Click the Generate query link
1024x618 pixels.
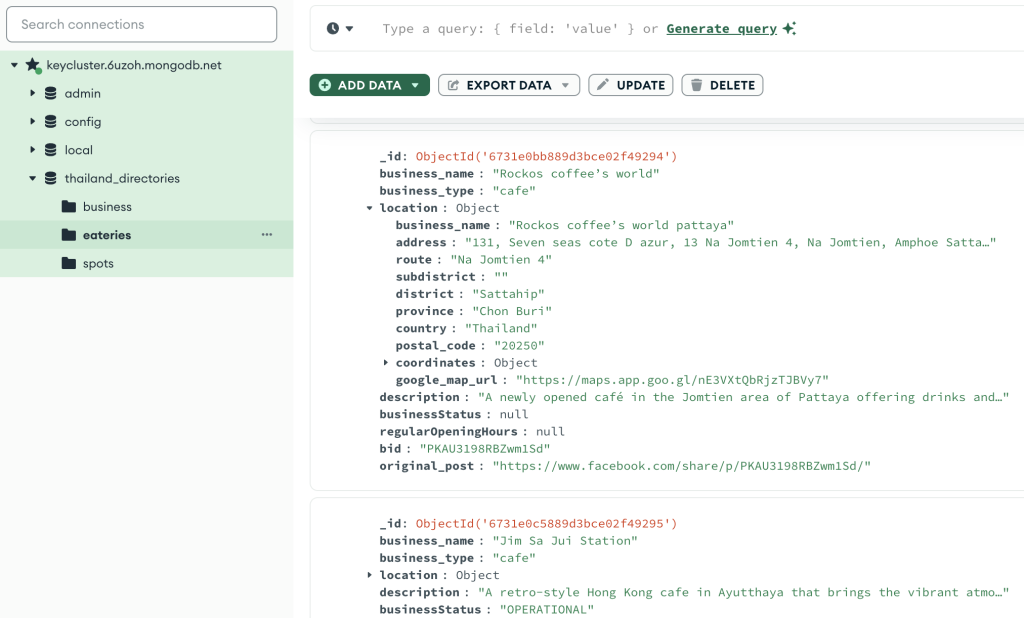point(722,29)
